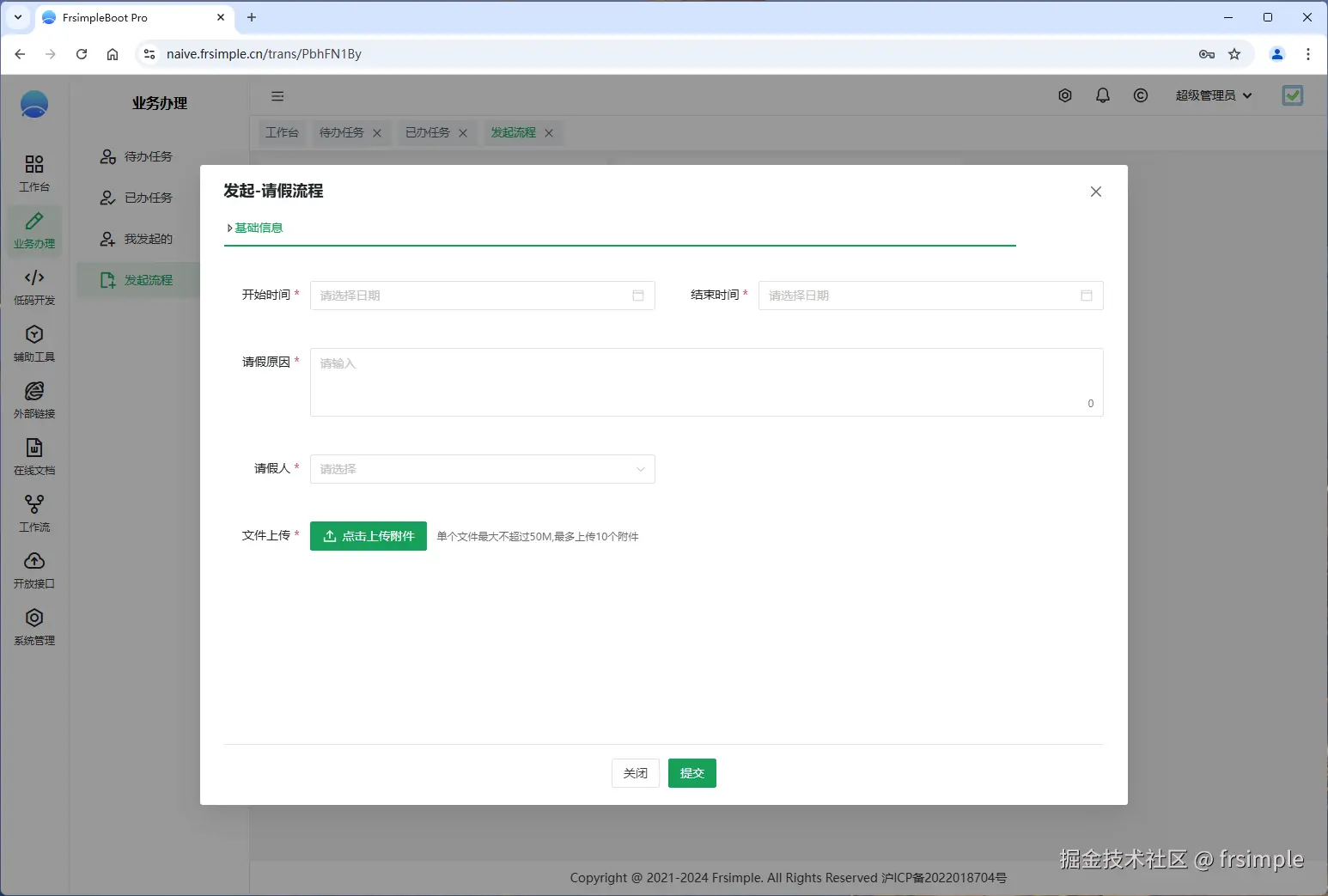The image size is (1328, 896).
Task: Open the 在线文档 sidebar icon
Action: [x=34, y=456]
